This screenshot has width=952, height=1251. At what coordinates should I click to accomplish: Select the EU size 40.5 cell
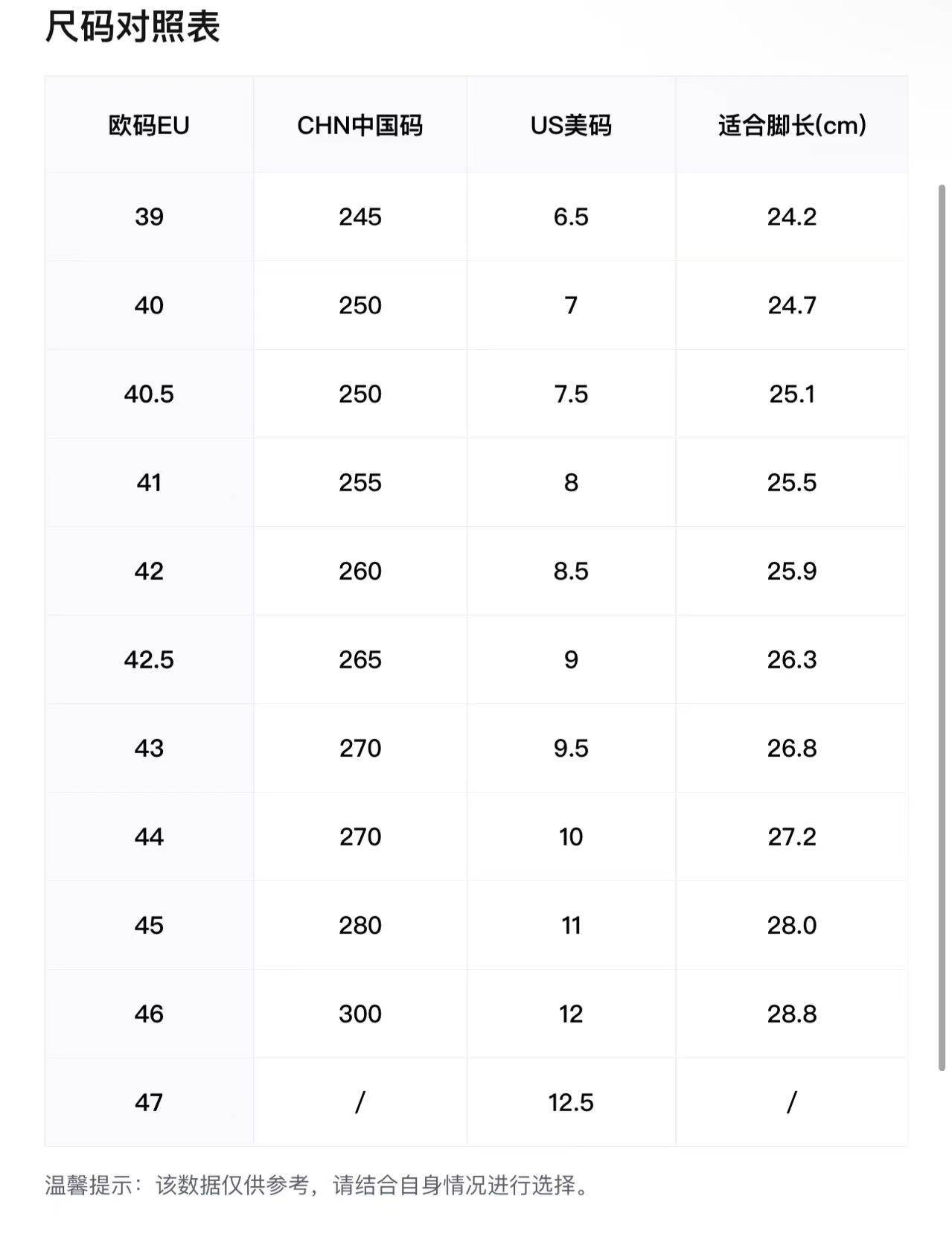coord(149,394)
